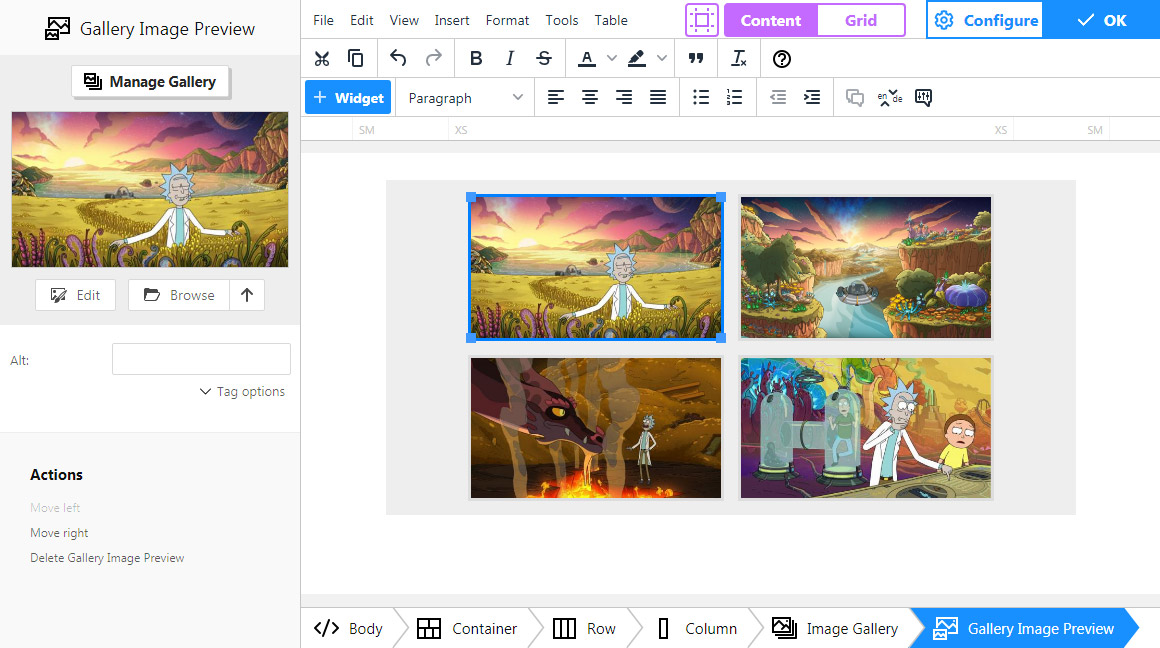Apply the text color
This screenshot has width=1160, height=648.
(587, 58)
